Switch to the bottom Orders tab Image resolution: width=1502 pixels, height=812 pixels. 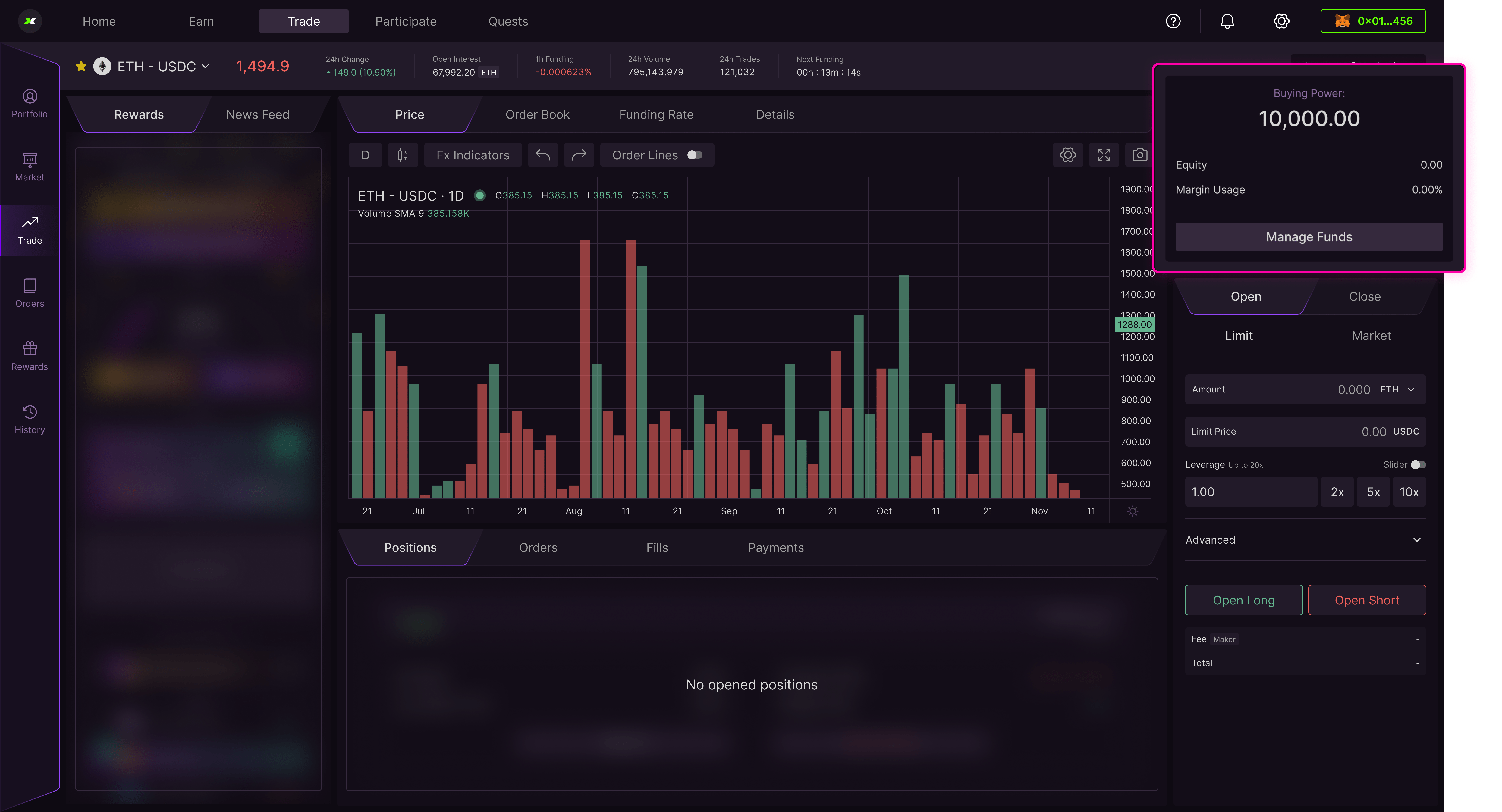pyautogui.click(x=538, y=548)
